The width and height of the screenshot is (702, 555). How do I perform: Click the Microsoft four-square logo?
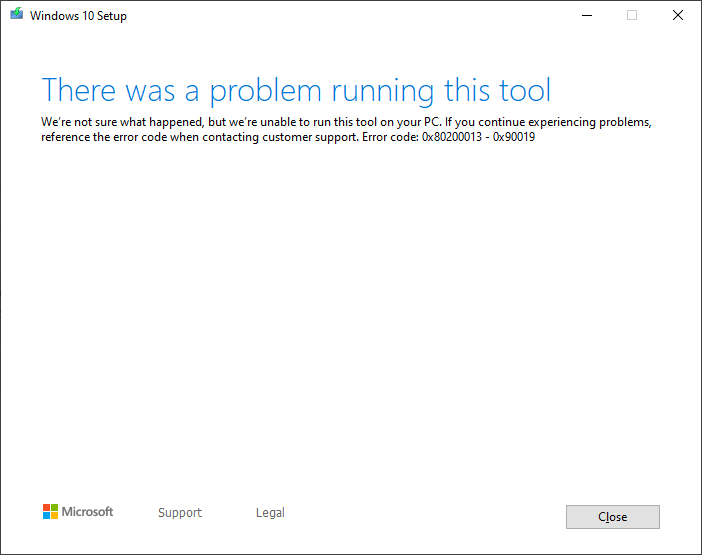pos(50,512)
